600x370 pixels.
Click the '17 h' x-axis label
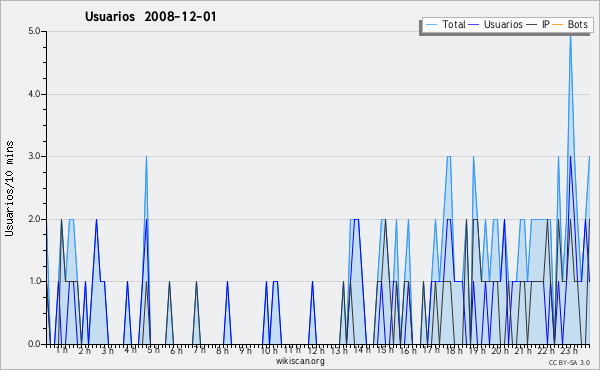[x=431, y=350]
